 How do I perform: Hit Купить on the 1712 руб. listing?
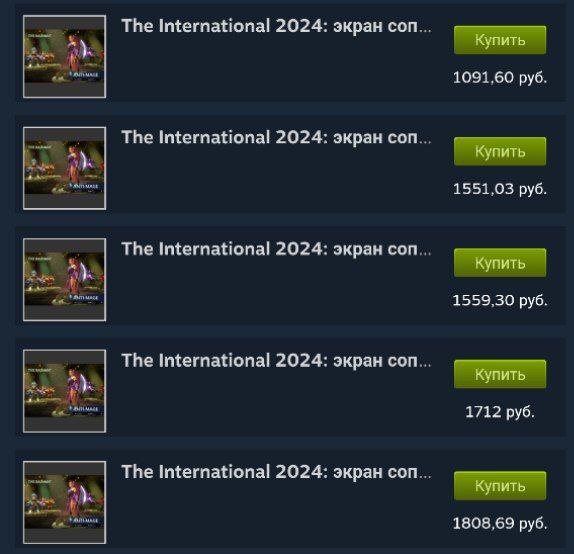(x=500, y=374)
